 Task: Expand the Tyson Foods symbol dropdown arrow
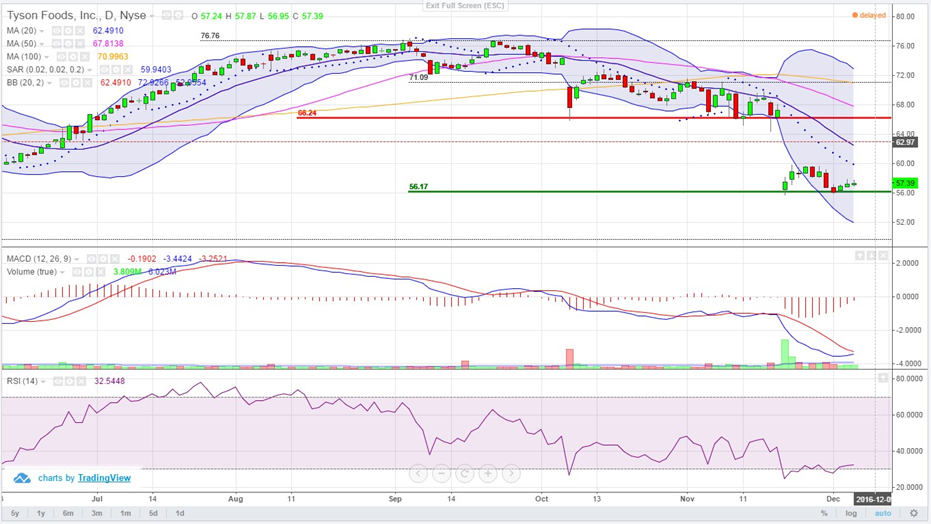click(151, 16)
